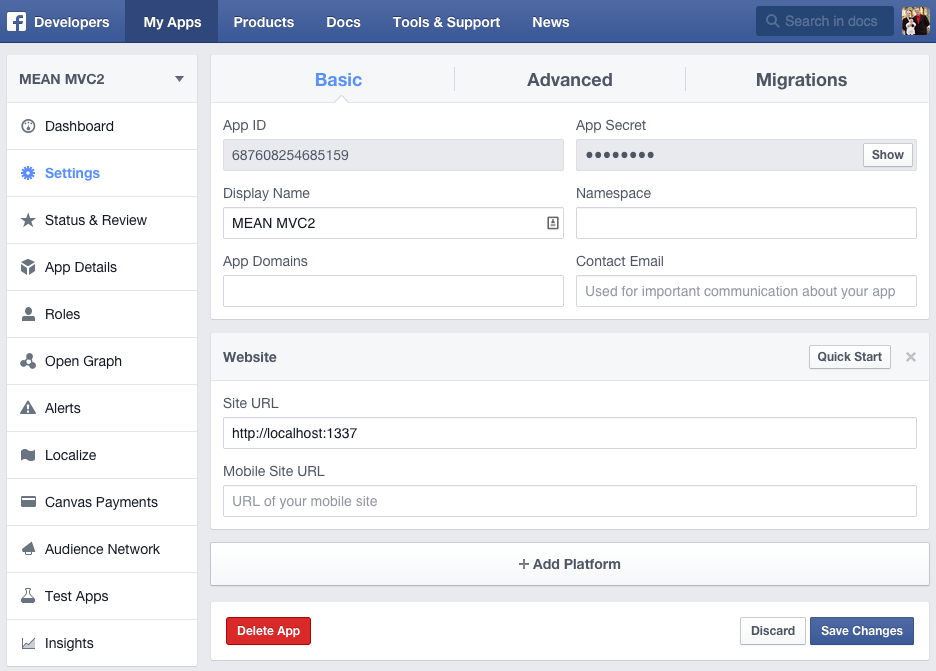The width and height of the screenshot is (936, 671).
Task: Select Settings in the sidebar
Action: pos(102,173)
